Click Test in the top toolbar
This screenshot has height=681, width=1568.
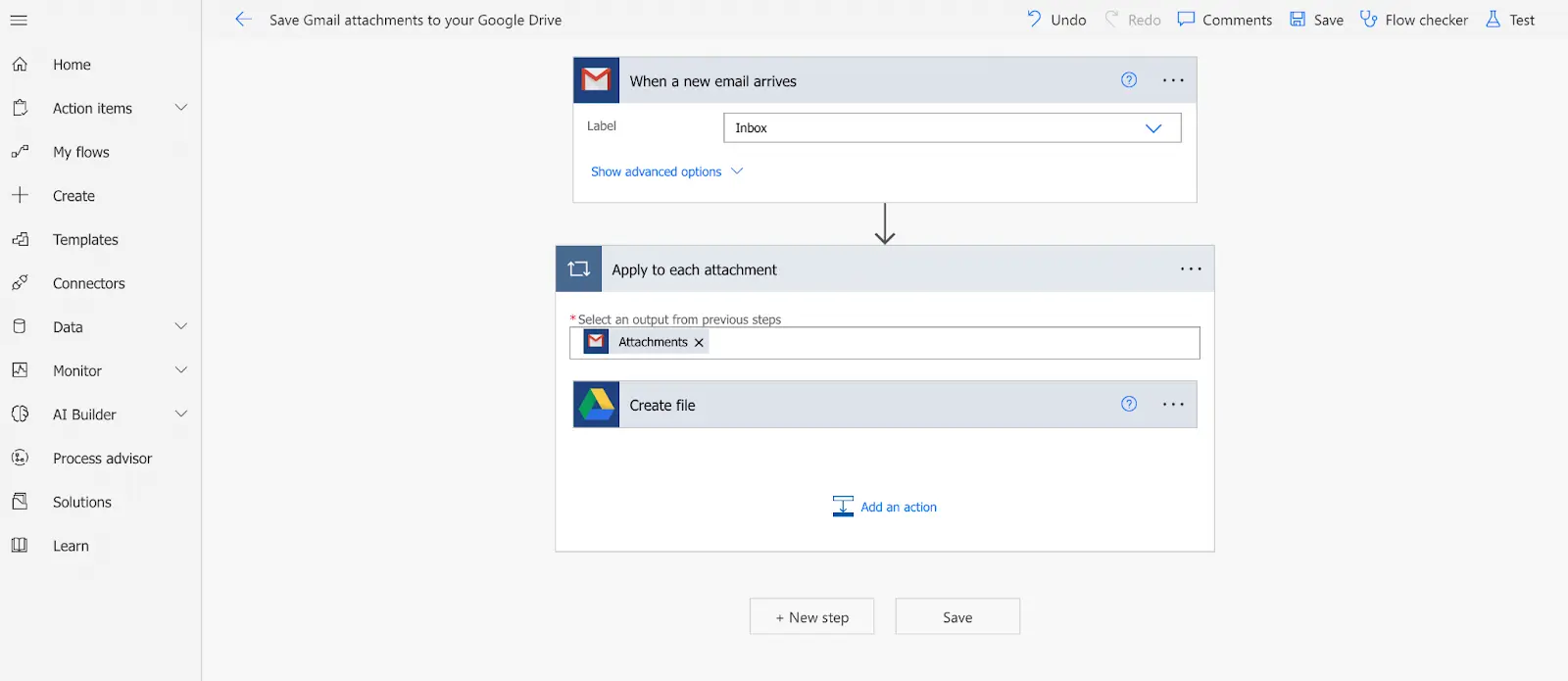pyautogui.click(x=1510, y=20)
